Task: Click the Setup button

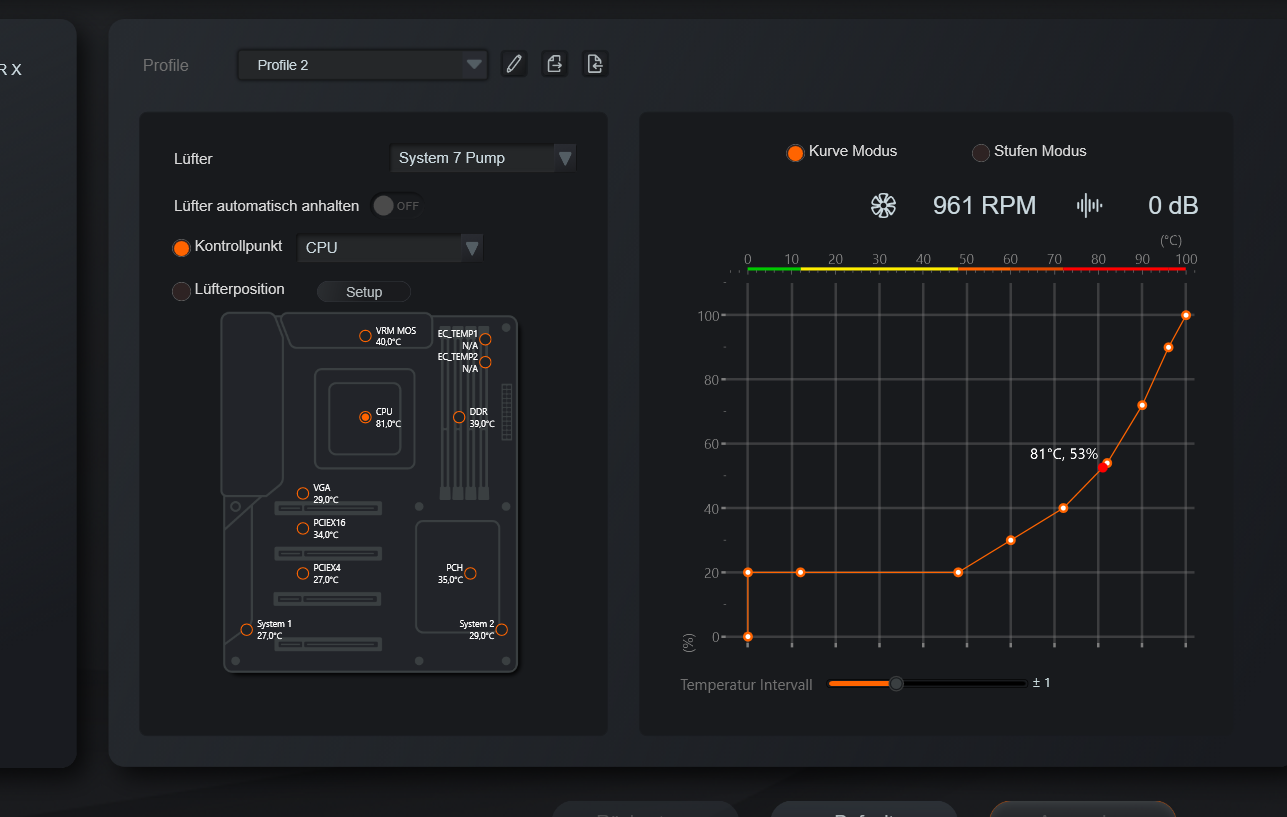Action: (x=364, y=292)
